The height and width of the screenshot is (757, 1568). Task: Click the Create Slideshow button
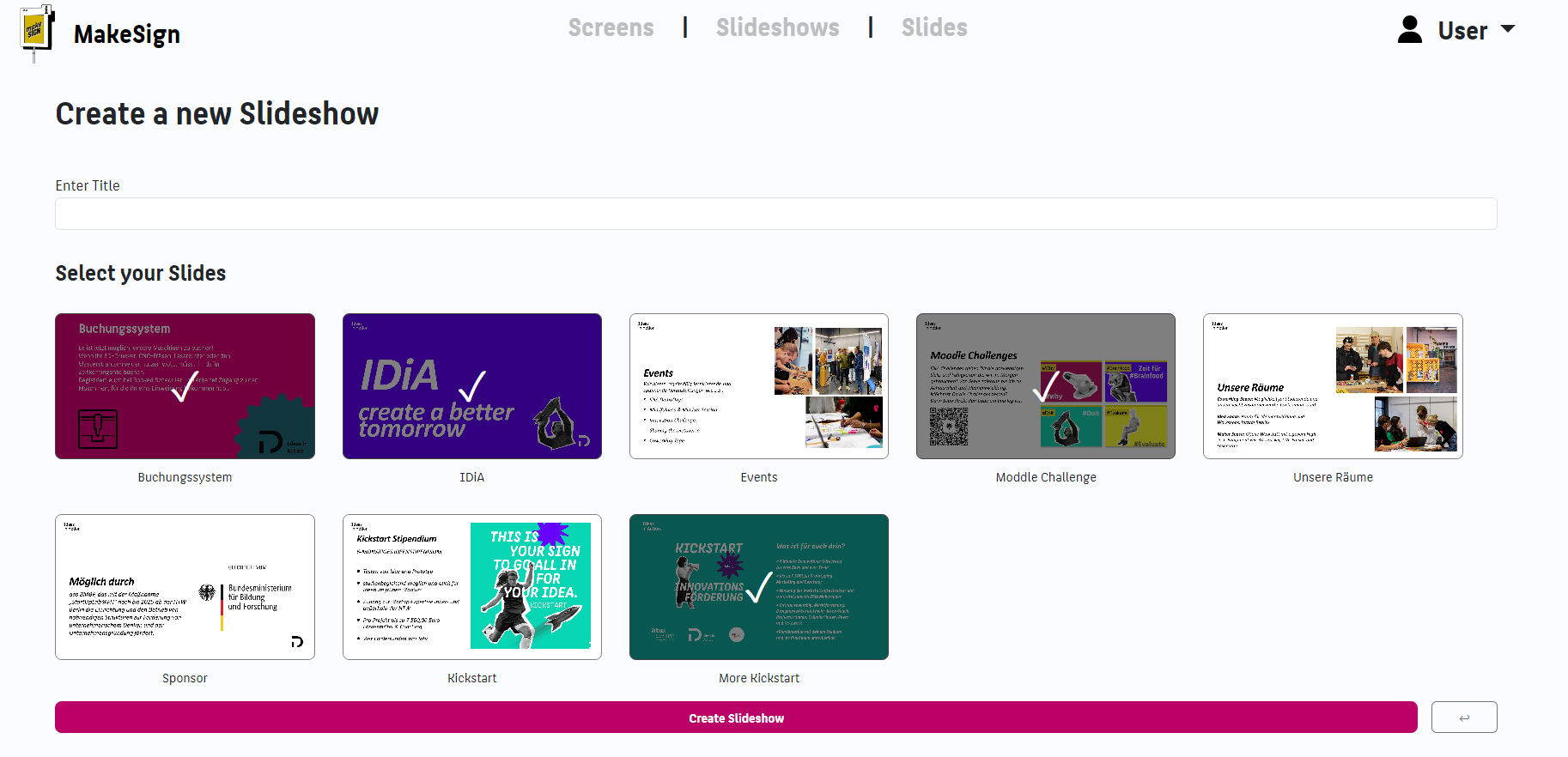[x=736, y=718]
